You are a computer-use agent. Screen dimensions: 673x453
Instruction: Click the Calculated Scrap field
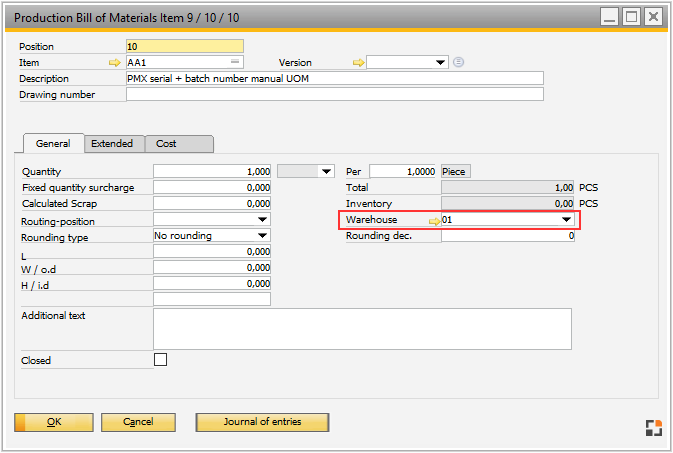tap(212, 203)
